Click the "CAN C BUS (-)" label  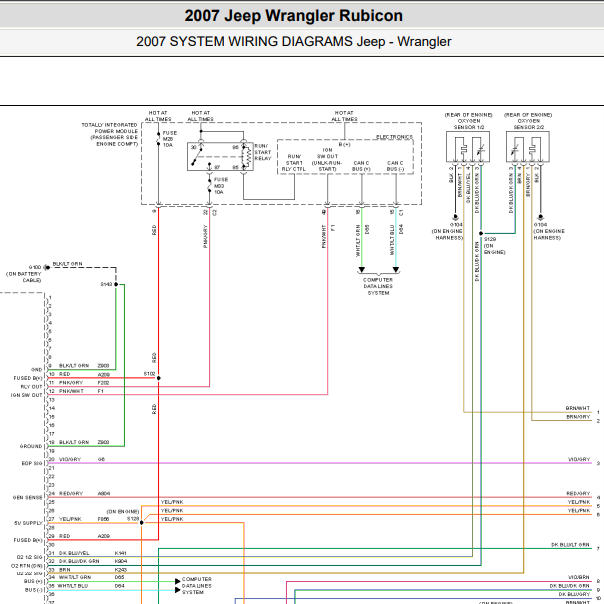pyautogui.click(x=395, y=166)
